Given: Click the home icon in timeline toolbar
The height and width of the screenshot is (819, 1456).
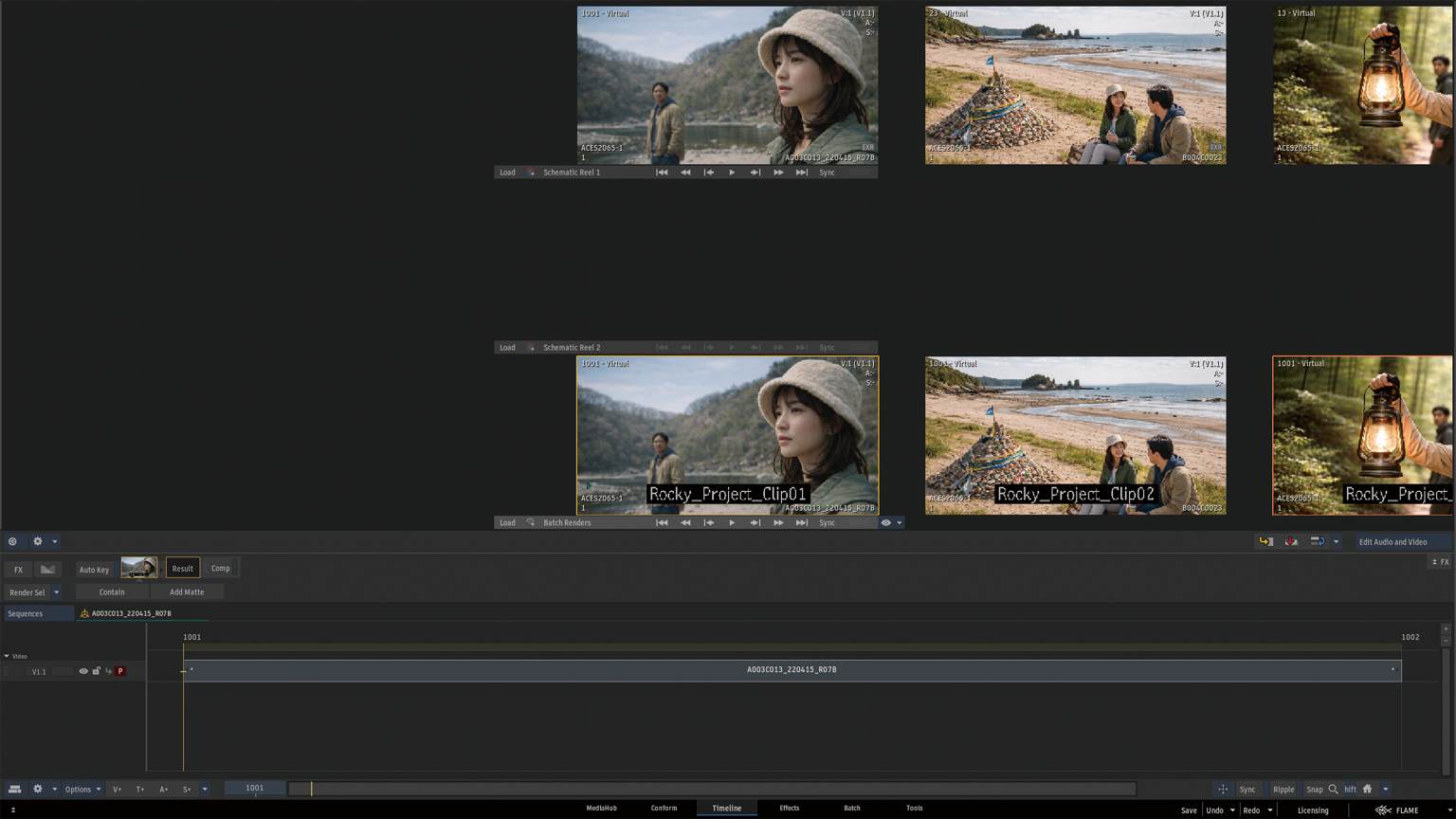Looking at the screenshot, I should coord(1367,789).
